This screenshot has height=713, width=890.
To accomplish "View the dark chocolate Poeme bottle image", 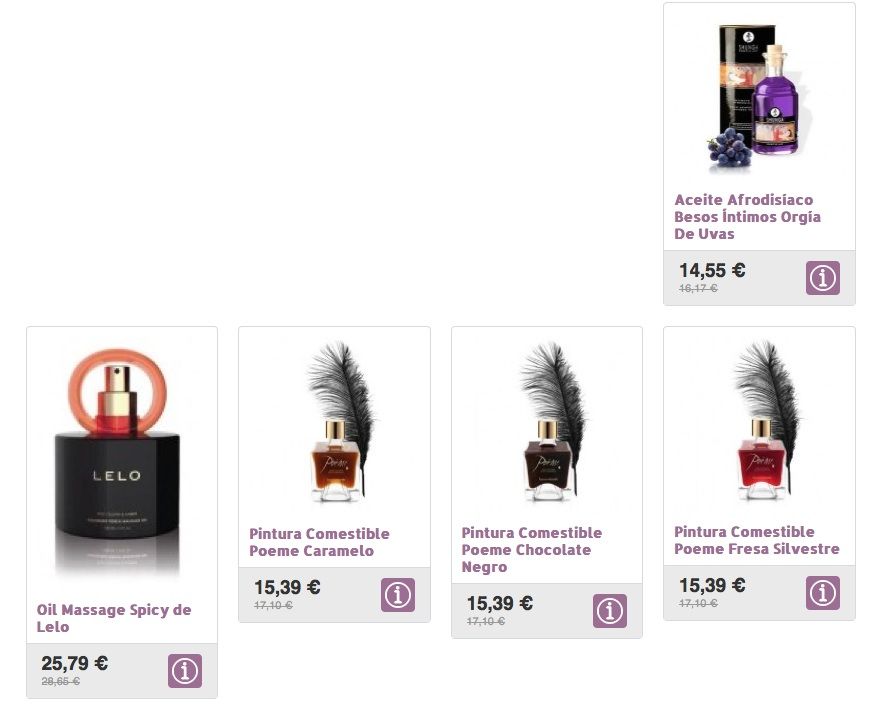I will (x=553, y=422).
